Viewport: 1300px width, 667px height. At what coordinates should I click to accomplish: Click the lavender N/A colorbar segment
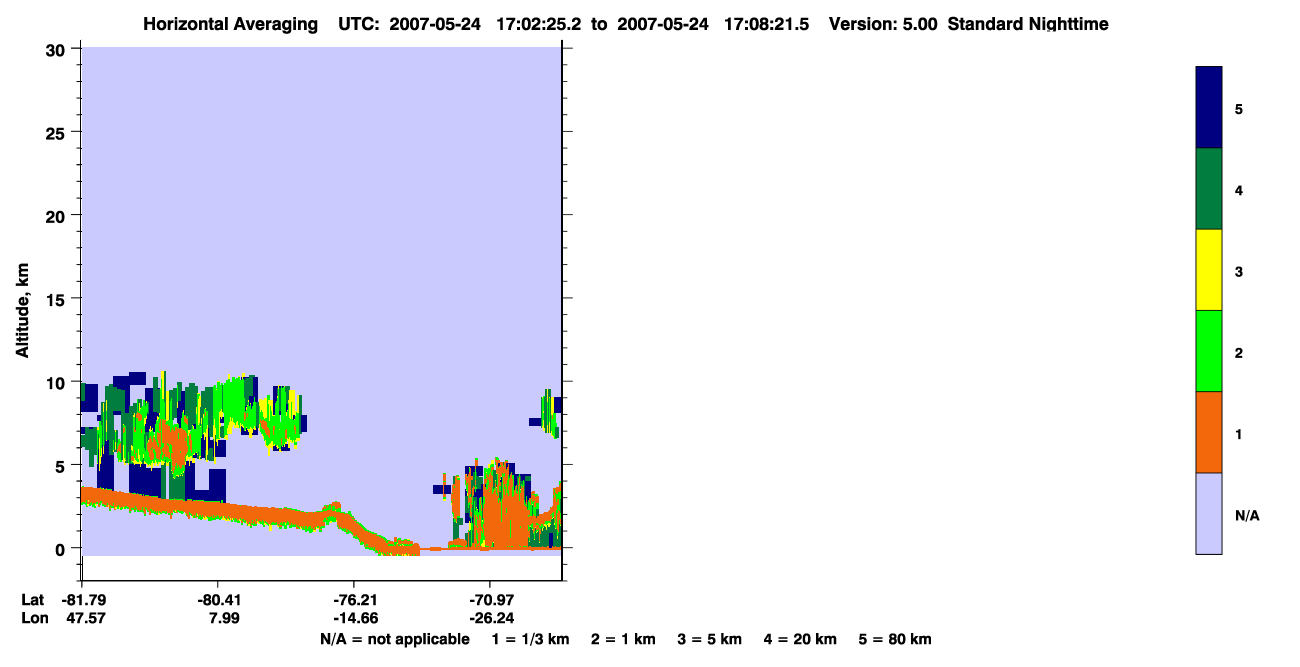[1209, 513]
